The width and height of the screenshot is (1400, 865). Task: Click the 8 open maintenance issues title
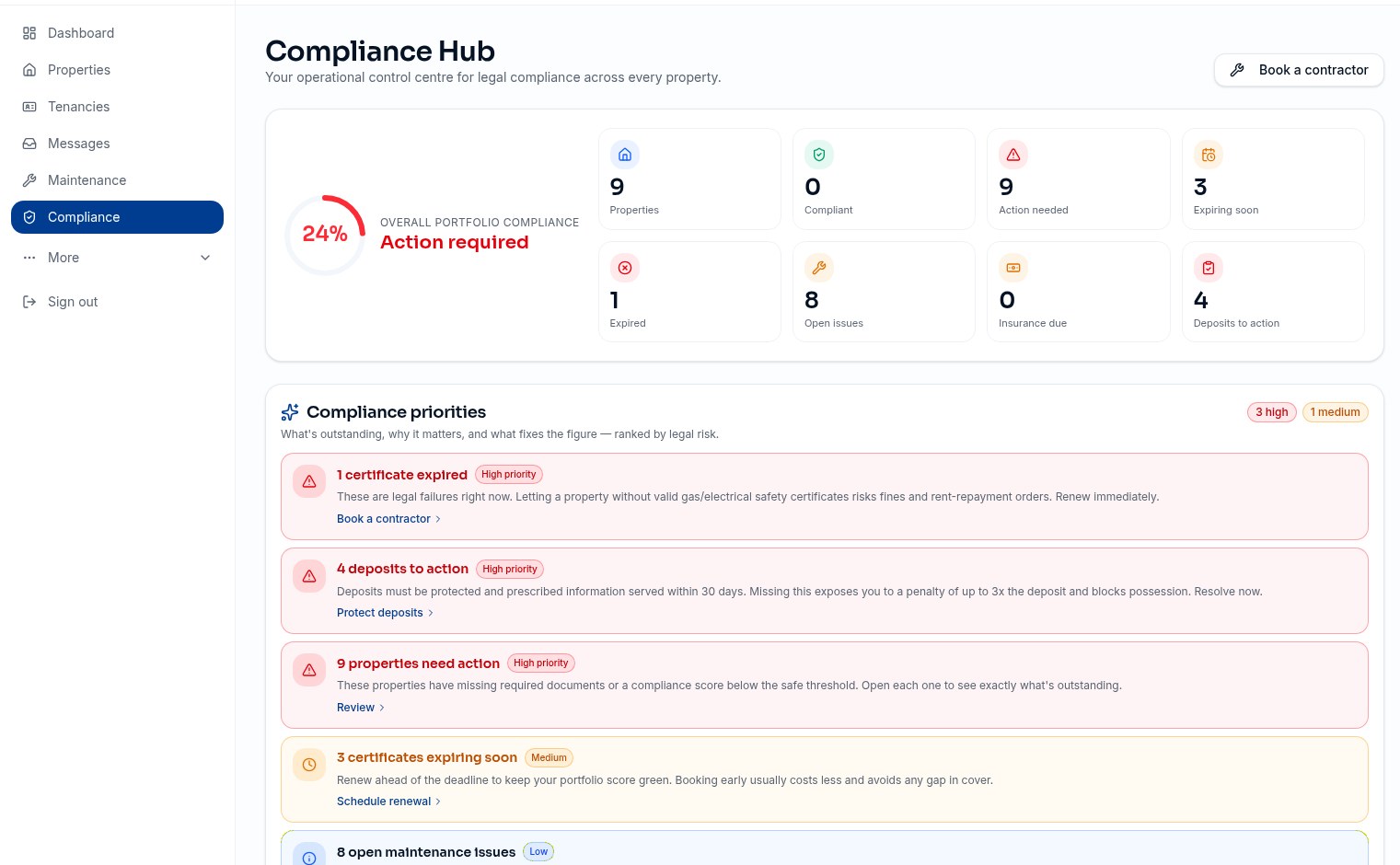point(426,852)
